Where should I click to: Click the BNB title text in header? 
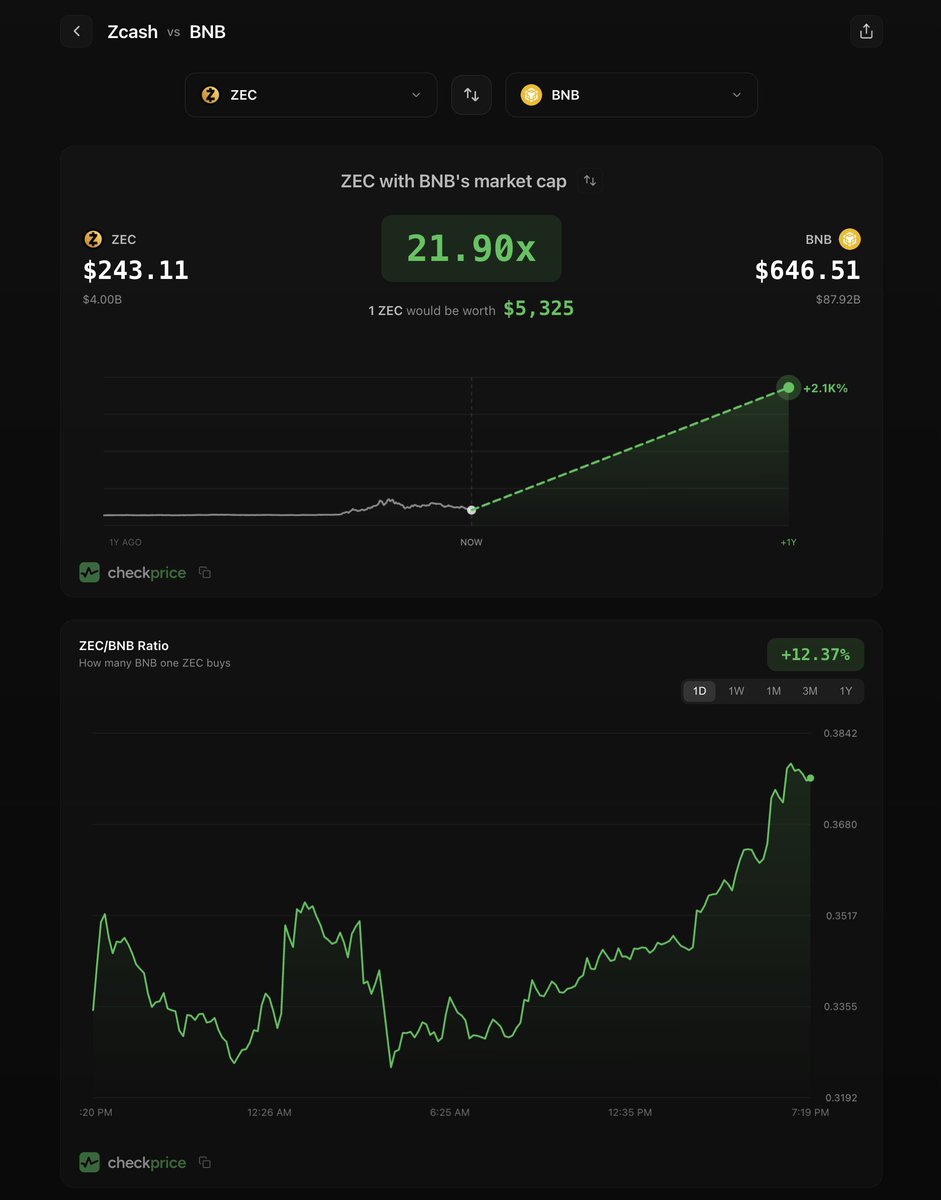pyautogui.click(x=208, y=32)
